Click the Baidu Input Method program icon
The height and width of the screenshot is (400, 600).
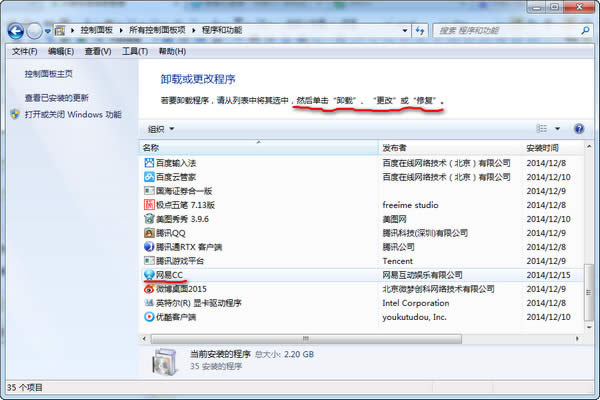pyautogui.click(x=149, y=163)
